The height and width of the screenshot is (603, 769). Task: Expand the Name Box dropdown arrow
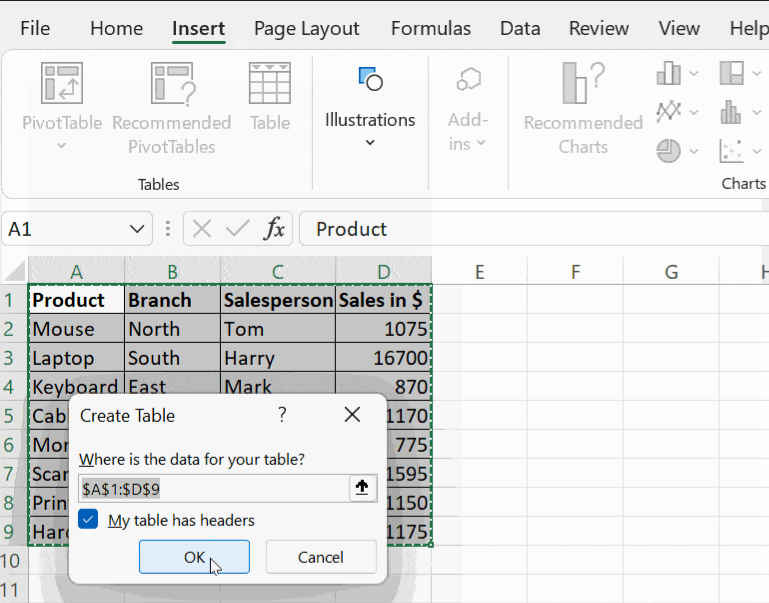tap(137, 229)
